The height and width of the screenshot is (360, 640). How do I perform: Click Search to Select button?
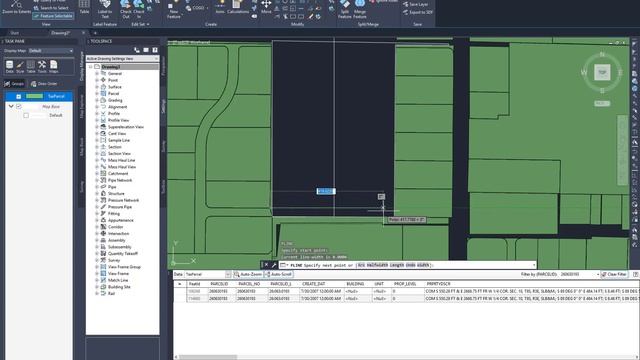click(x=51, y=8)
